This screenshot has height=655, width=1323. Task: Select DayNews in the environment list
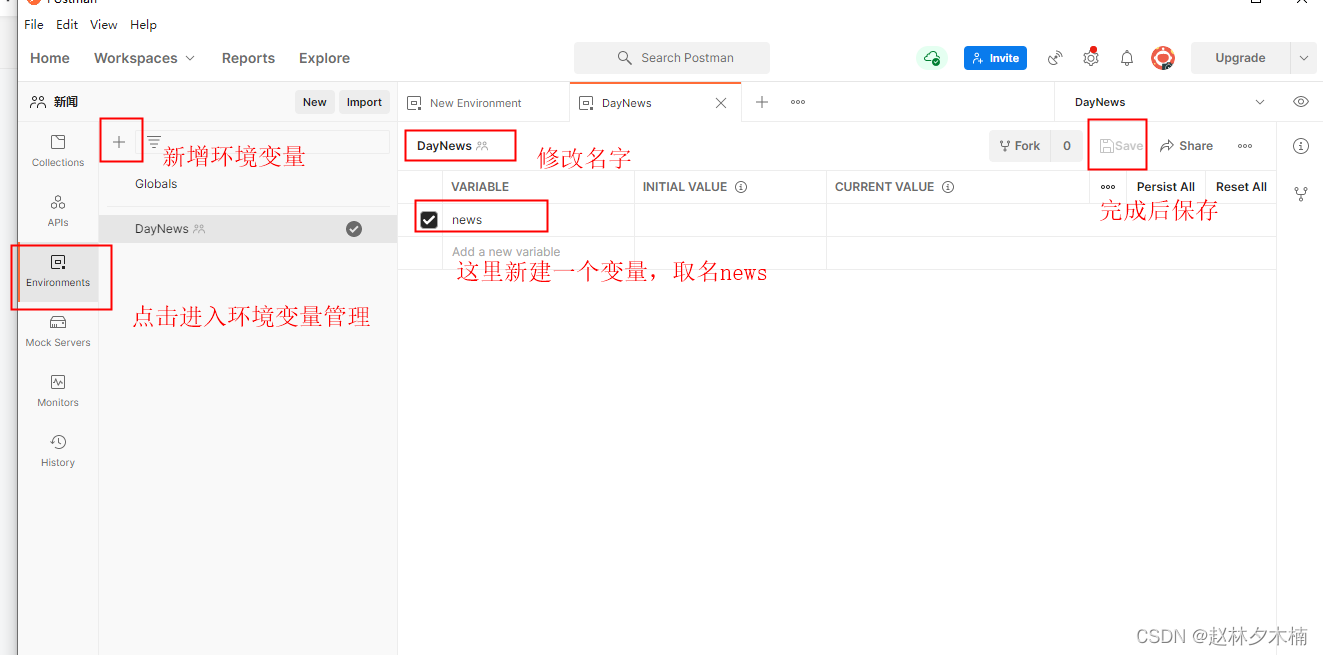click(x=247, y=229)
